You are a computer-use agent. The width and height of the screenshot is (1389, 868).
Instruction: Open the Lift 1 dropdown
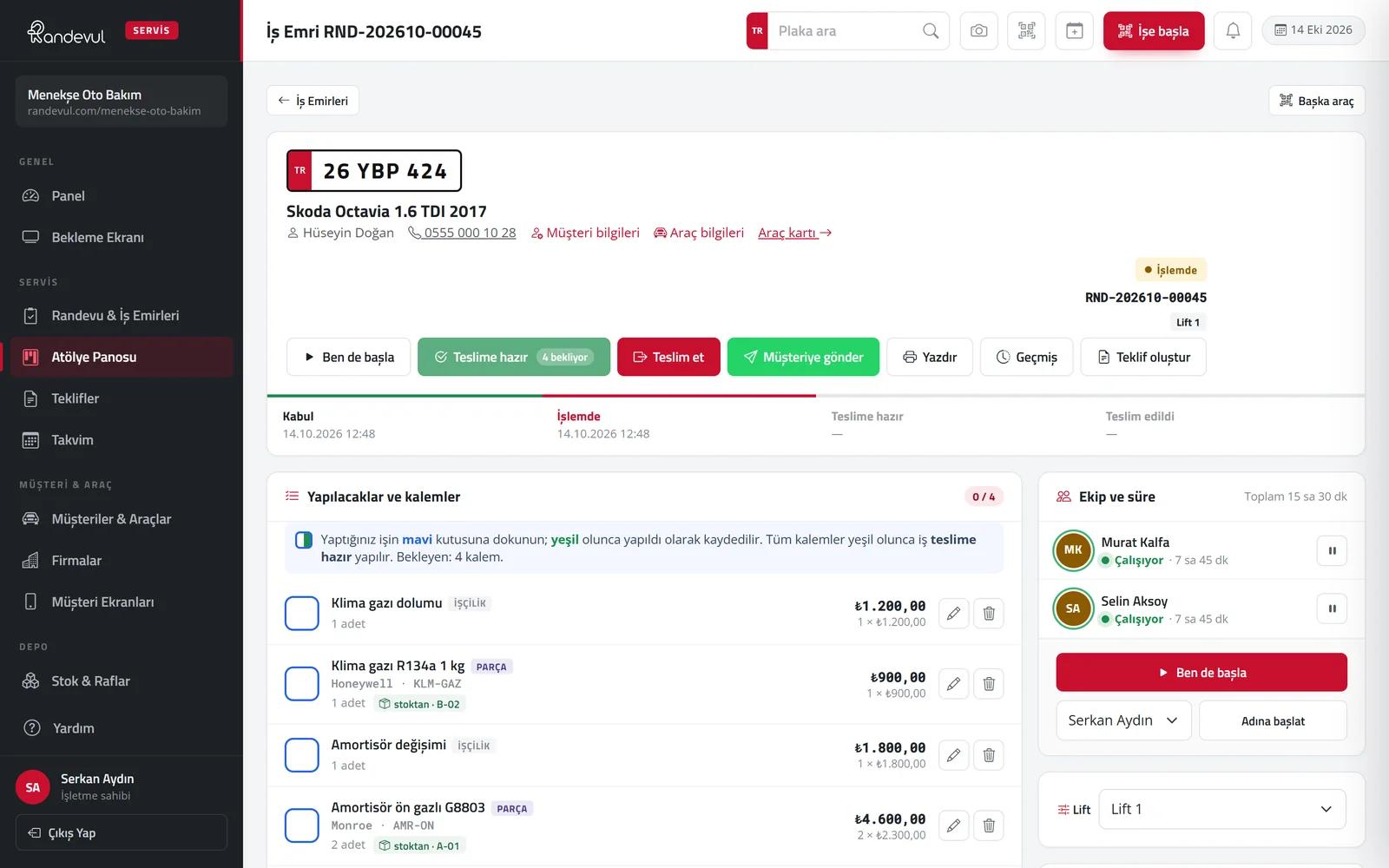tap(1222, 809)
